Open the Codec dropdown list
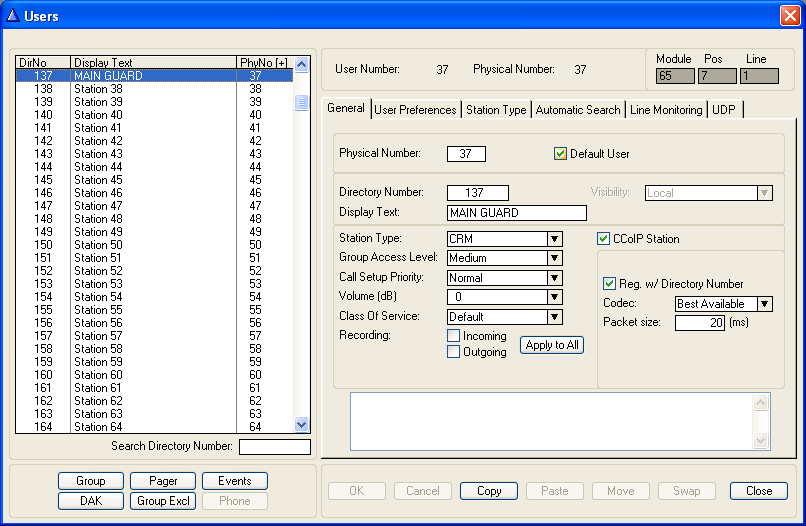The image size is (806, 526). click(764, 304)
